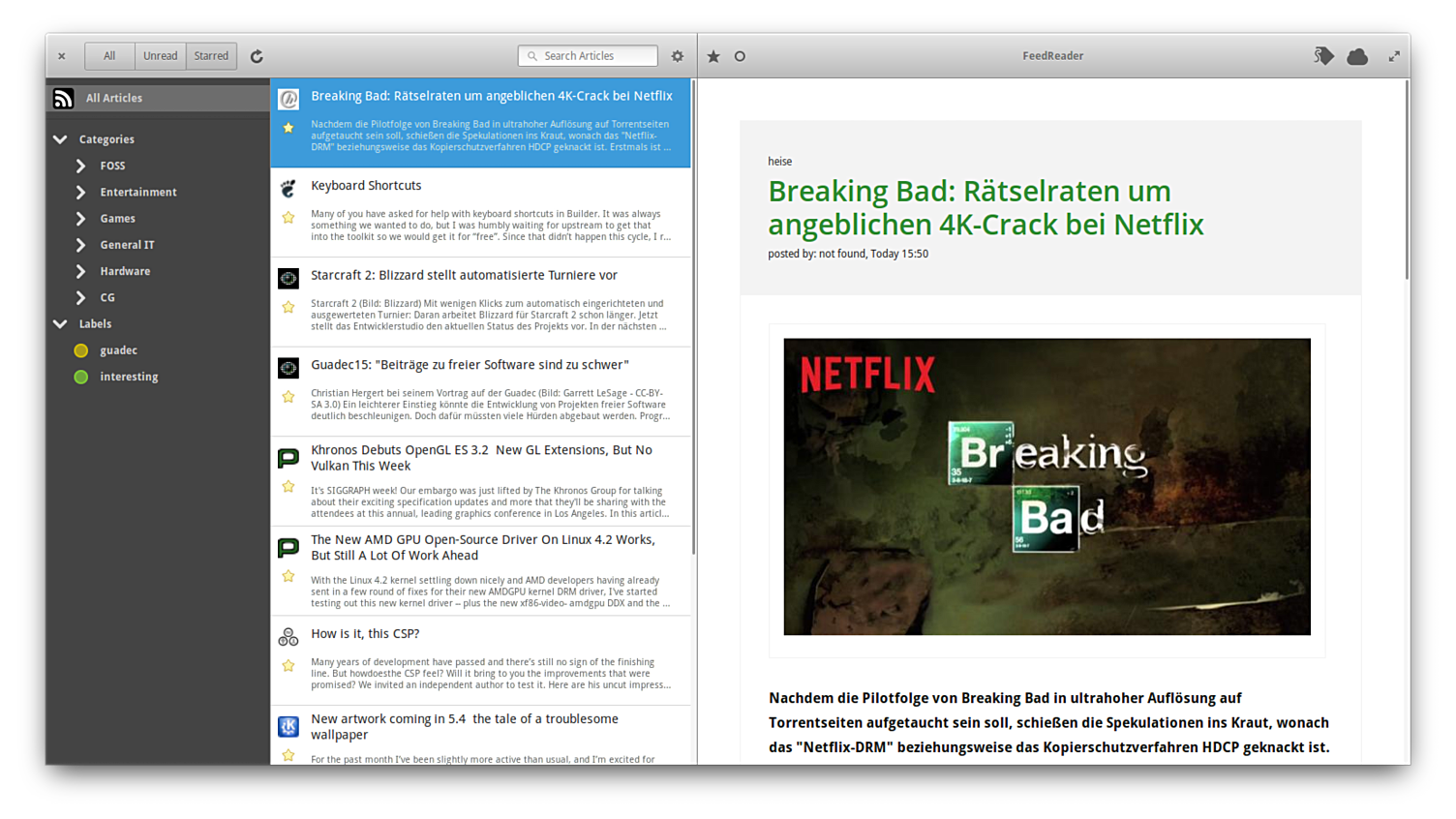Expand the Hardware category
The width and height of the screenshot is (1456, 819).
(x=81, y=271)
